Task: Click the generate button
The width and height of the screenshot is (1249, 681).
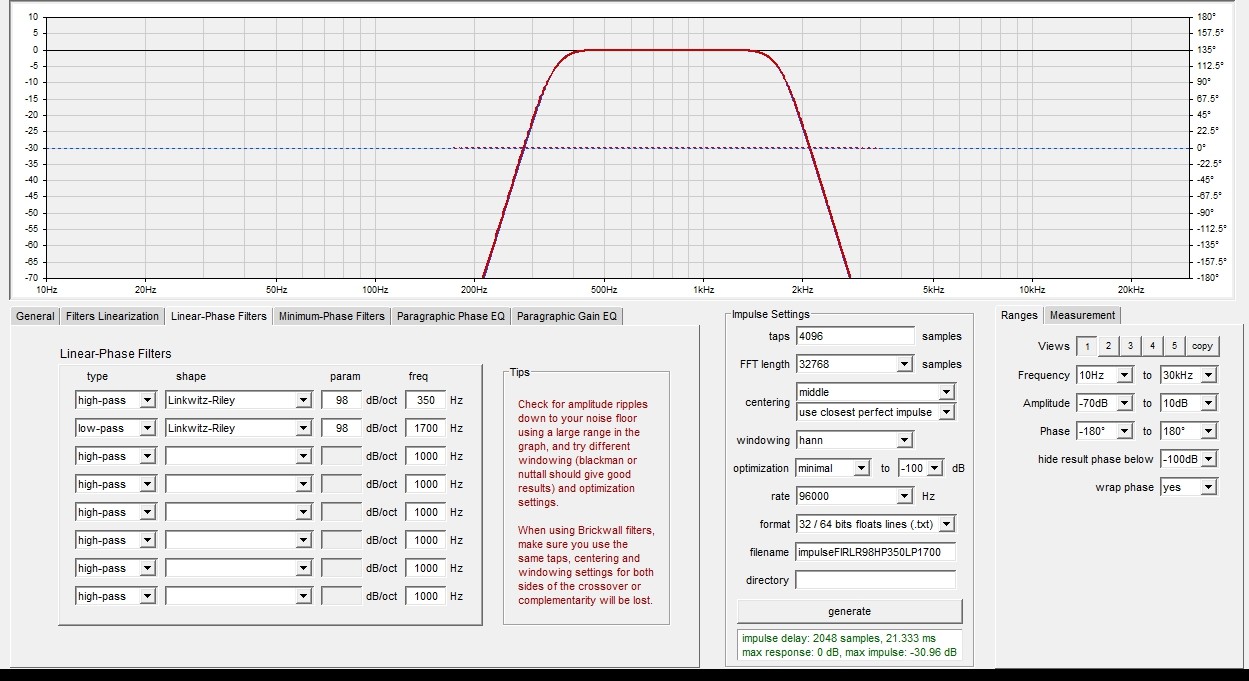Action: coord(850,611)
